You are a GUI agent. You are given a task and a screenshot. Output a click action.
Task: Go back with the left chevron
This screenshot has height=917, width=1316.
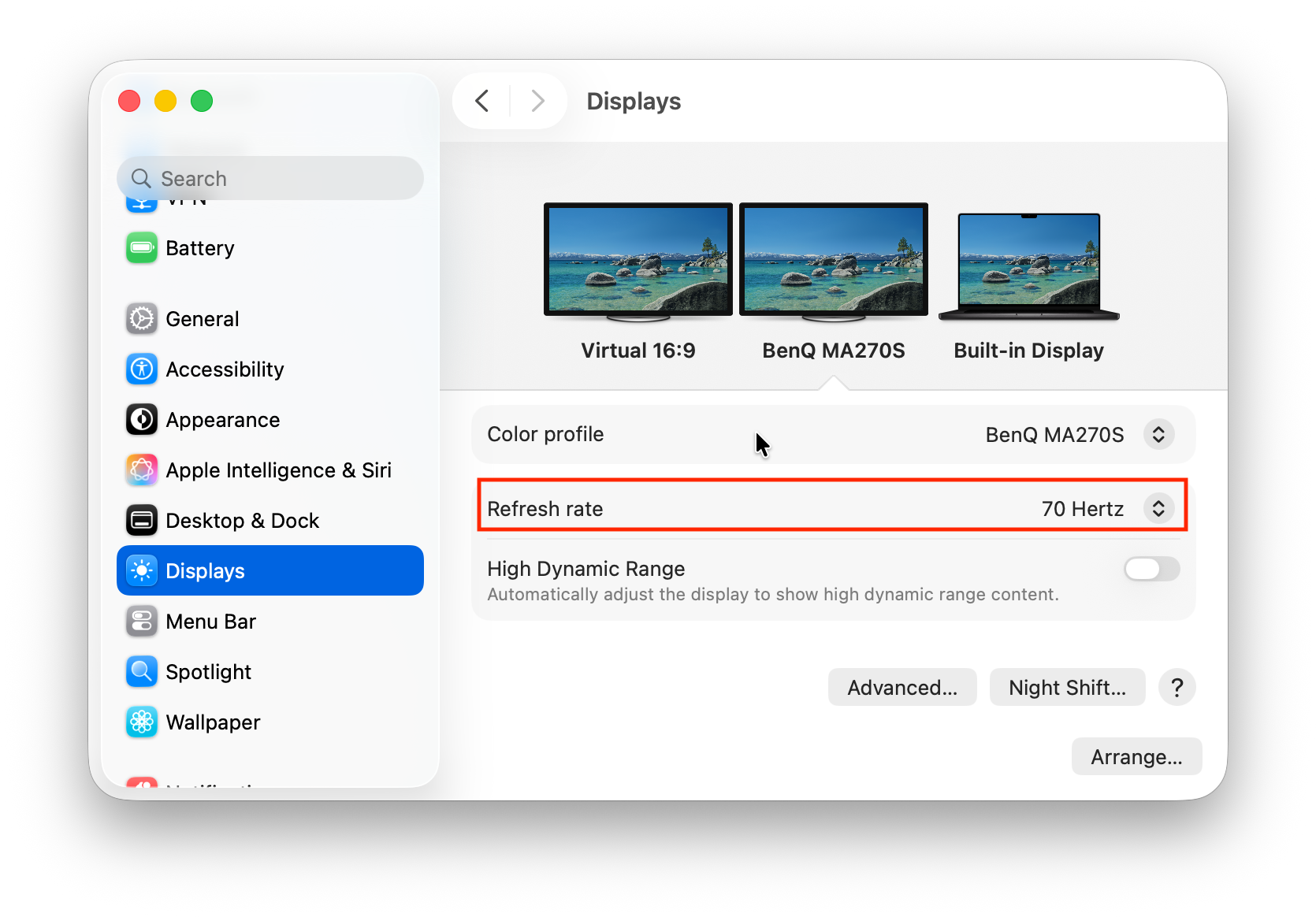[x=482, y=101]
